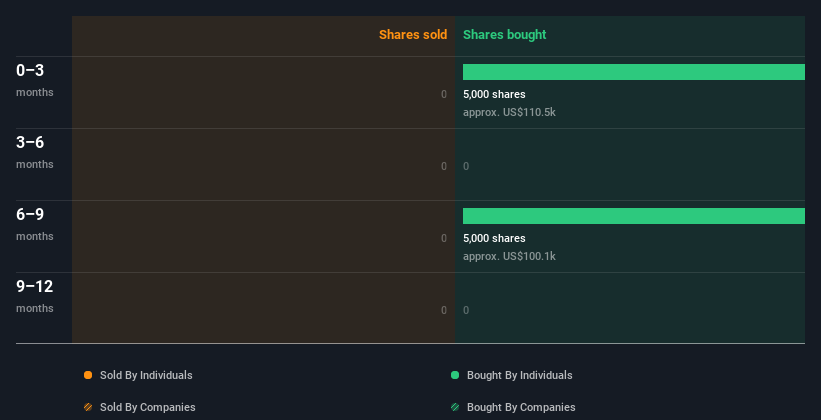The width and height of the screenshot is (821, 420).
Task: Click the approx. US$110.5k value text
Action: tap(509, 112)
